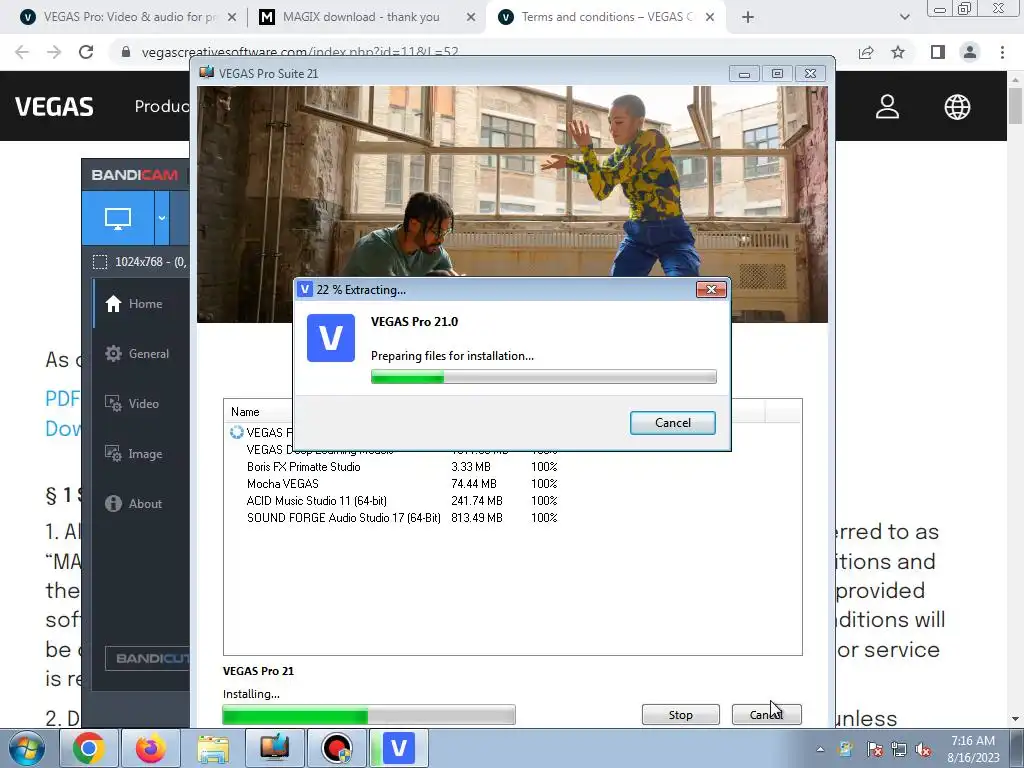Click the taskbar clock showing 7:16 AM
1024x768 pixels.
(973, 748)
